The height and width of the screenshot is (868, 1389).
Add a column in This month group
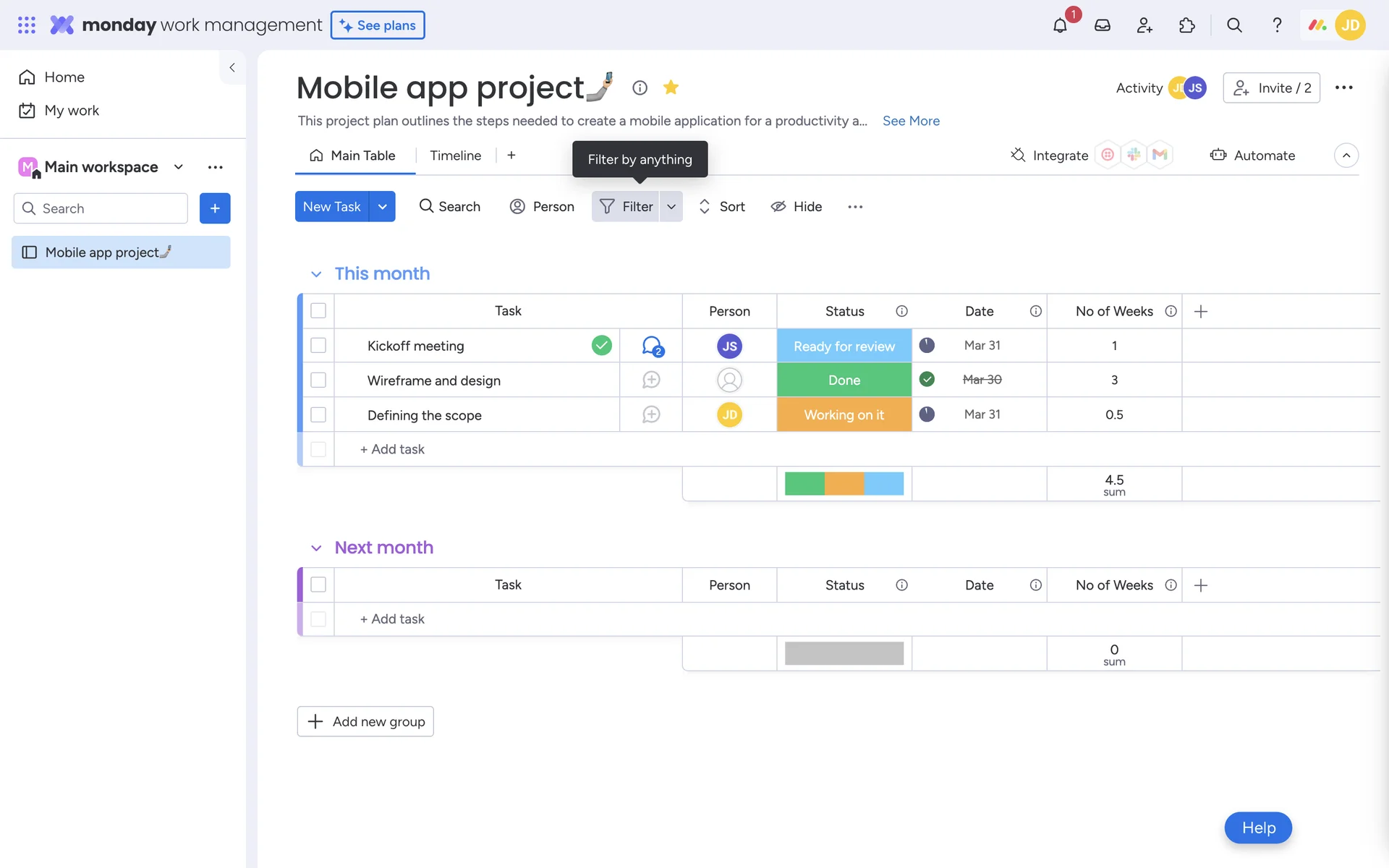pyautogui.click(x=1201, y=311)
